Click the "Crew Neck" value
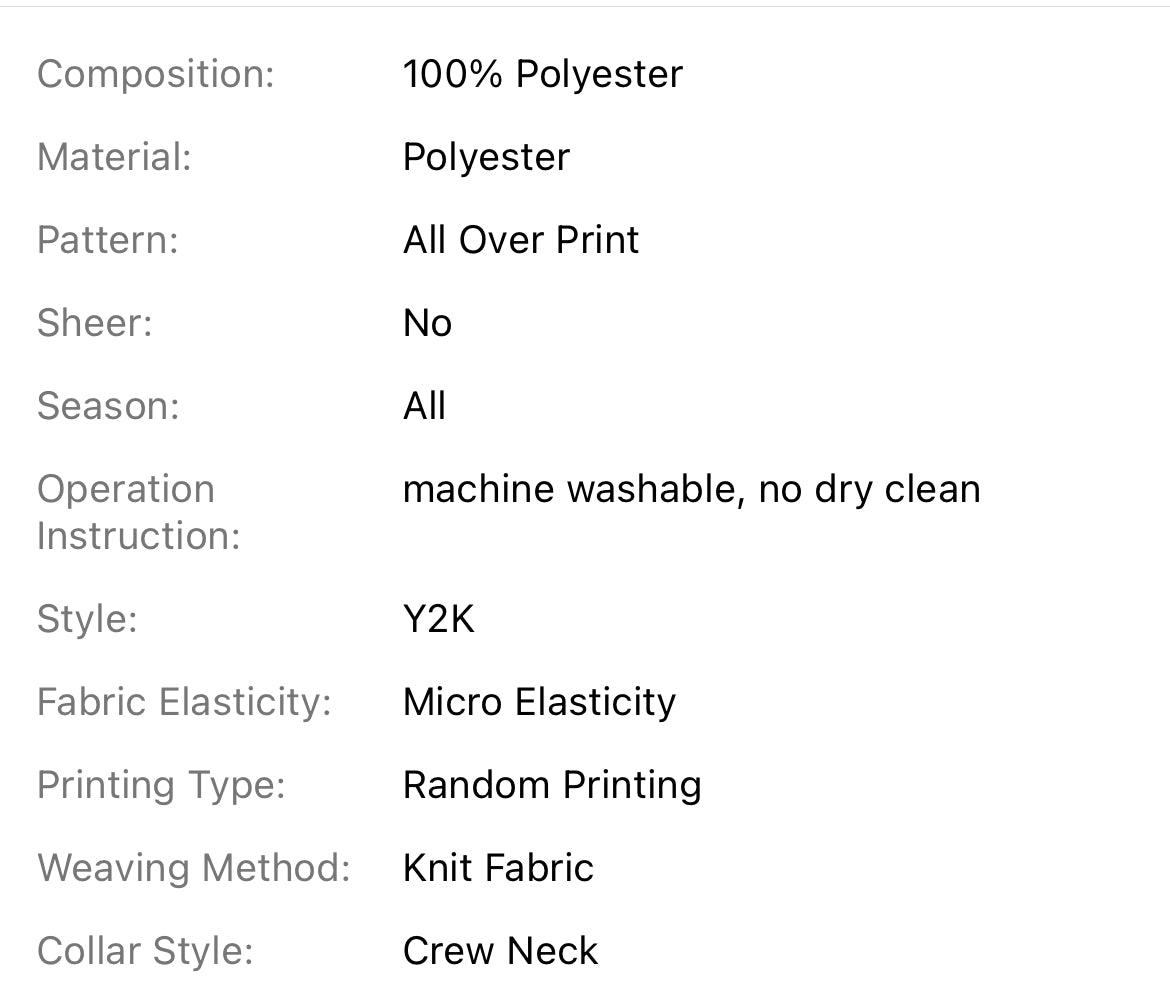1170x991 pixels. 500,951
